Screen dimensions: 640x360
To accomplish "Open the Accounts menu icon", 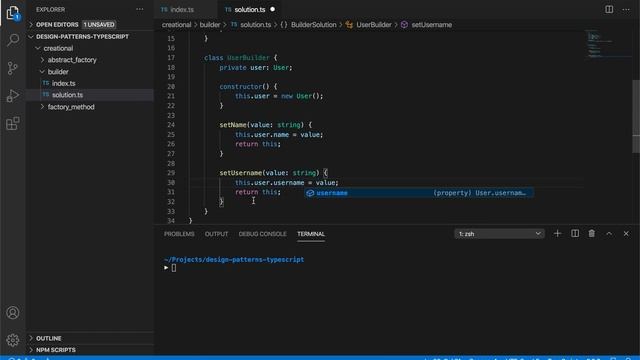I will (x=13, y=313).
